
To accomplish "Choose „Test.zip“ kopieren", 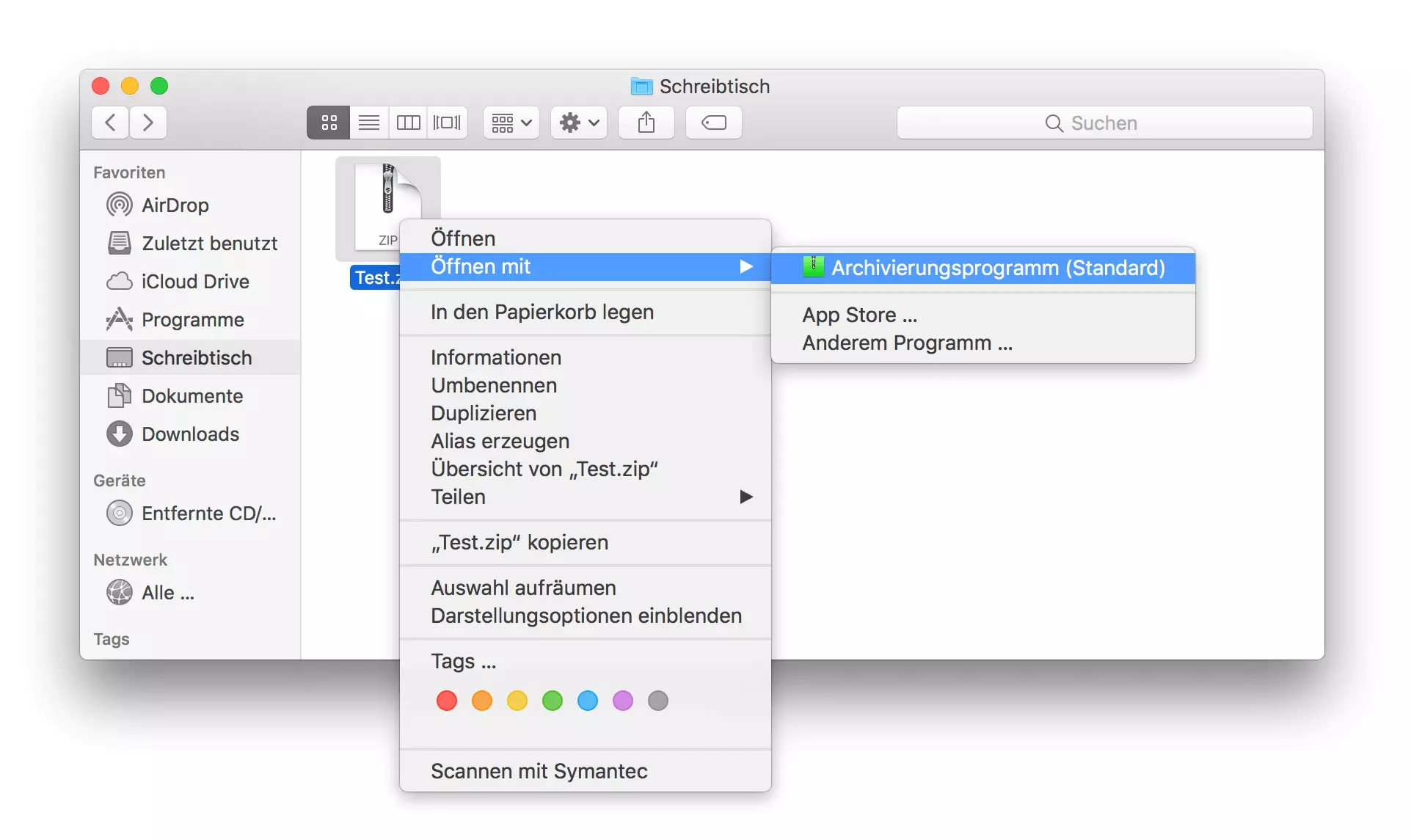I will pyautogui.click(x=585, y=542).
